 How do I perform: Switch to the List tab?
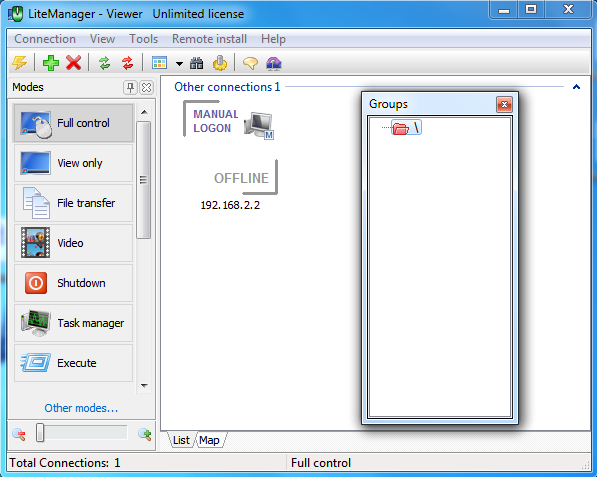pyautogui.click(x=181, y=440)
